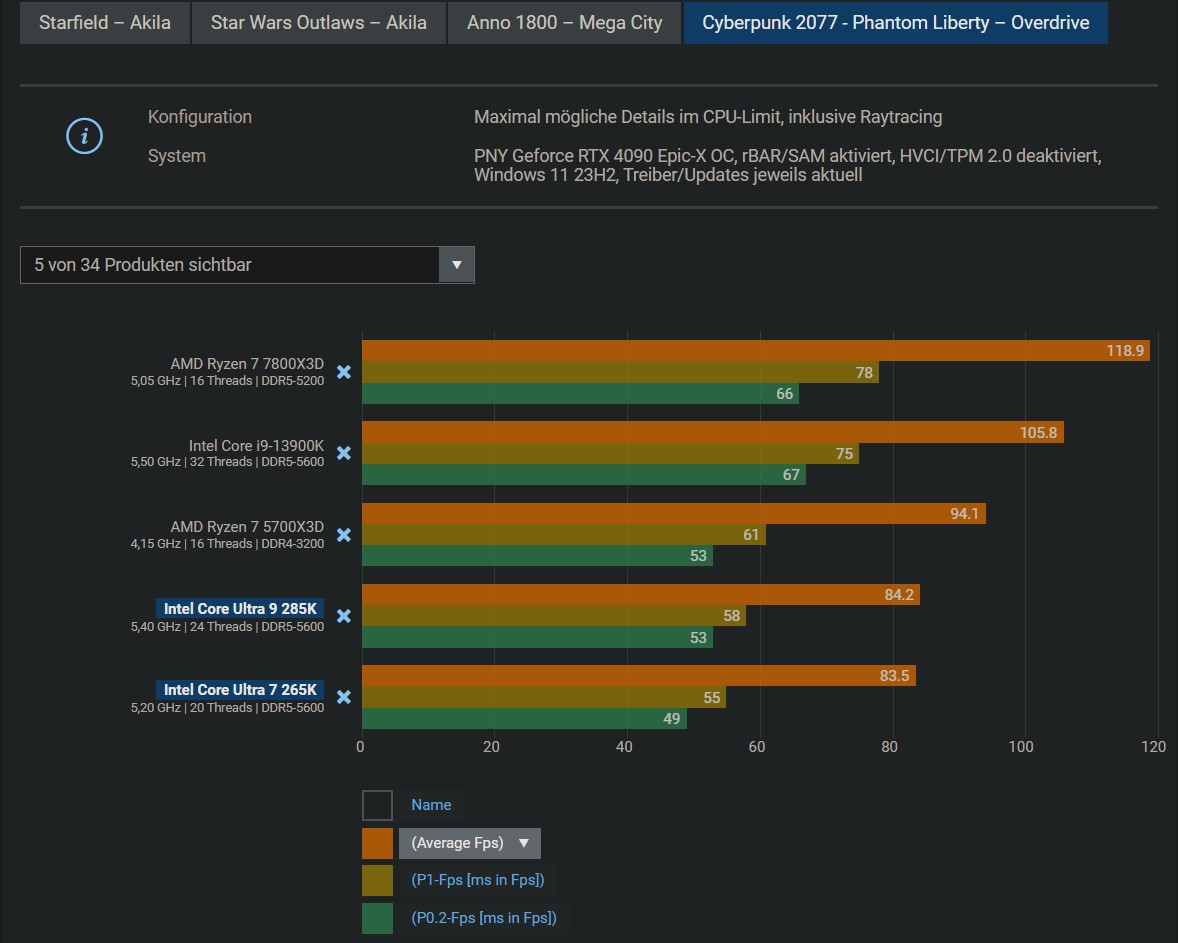Viewport: 1178px width, 943px height.
Task: Click '5,05 GHz | 16 Threads | DDR5-5200' spec line
Action: 228,381
